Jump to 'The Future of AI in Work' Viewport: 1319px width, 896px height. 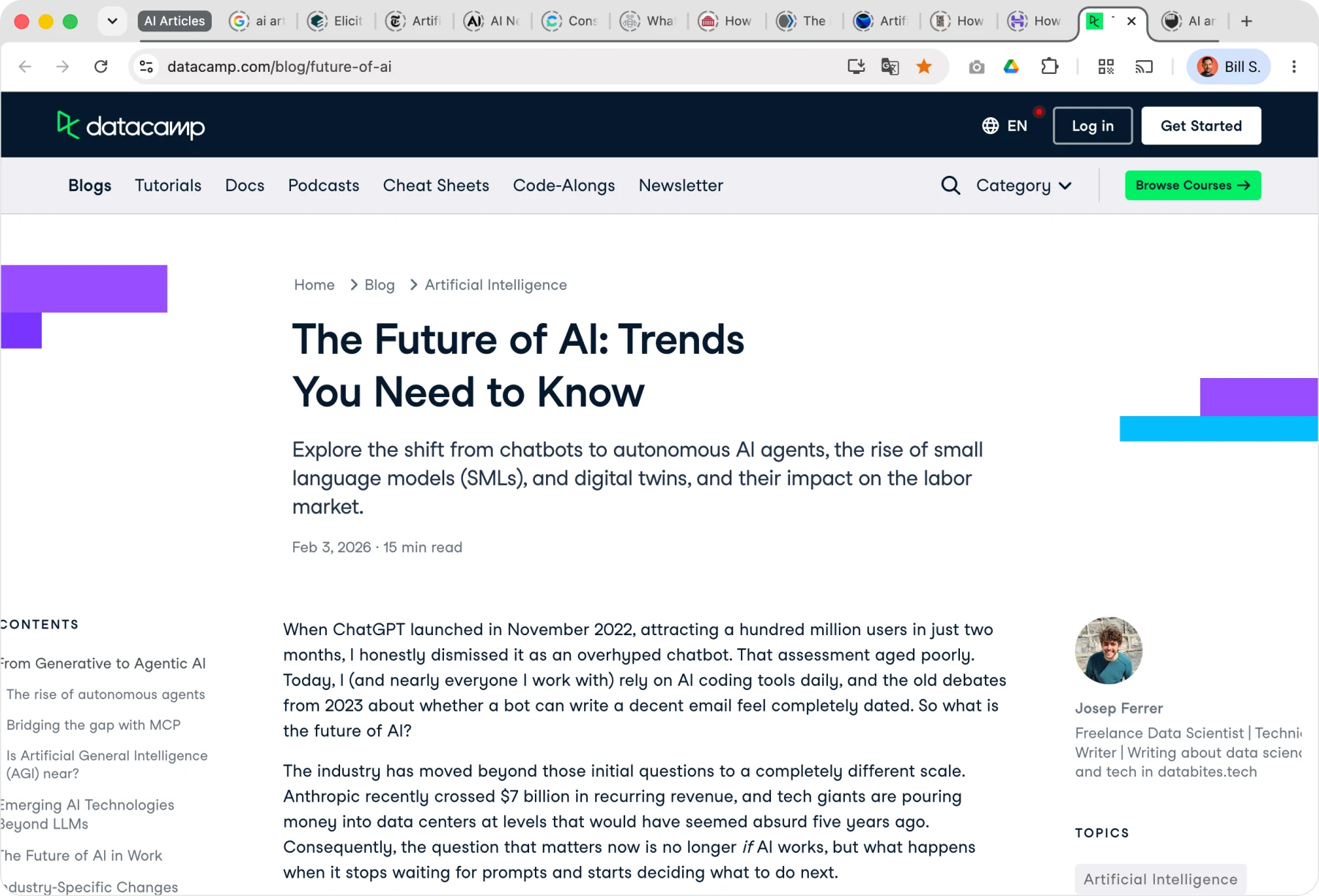pyautogui.click(x=81, y=855)
